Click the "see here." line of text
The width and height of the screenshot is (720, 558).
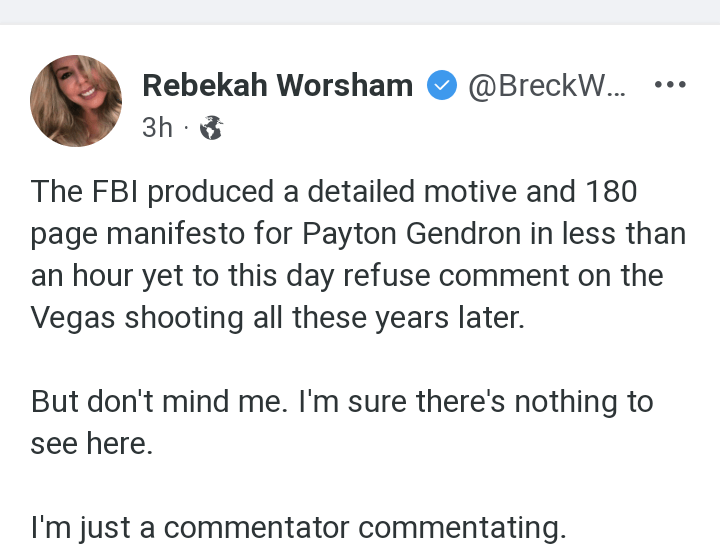pyautogui.click(x=92, y=443)
